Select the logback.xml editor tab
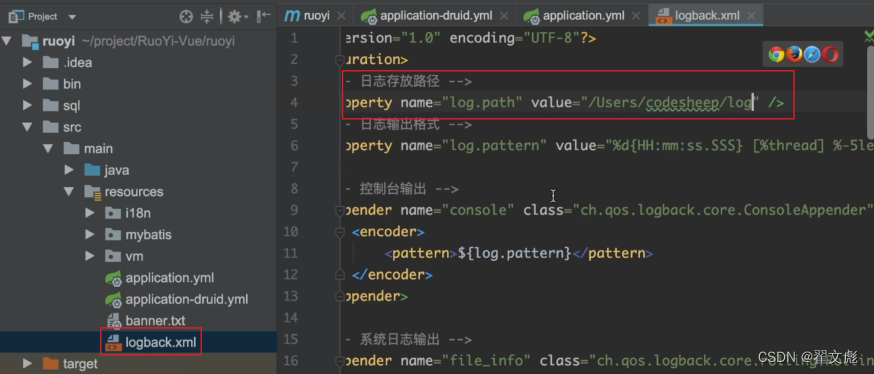The image size is (874, 374). click(x=707, y=16)
